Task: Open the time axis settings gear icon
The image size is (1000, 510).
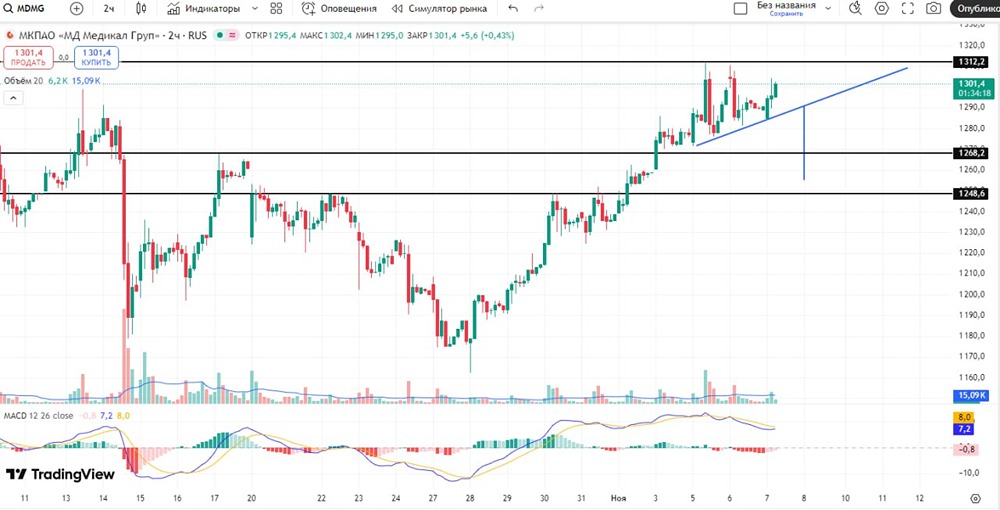Action: pos(975,498)
